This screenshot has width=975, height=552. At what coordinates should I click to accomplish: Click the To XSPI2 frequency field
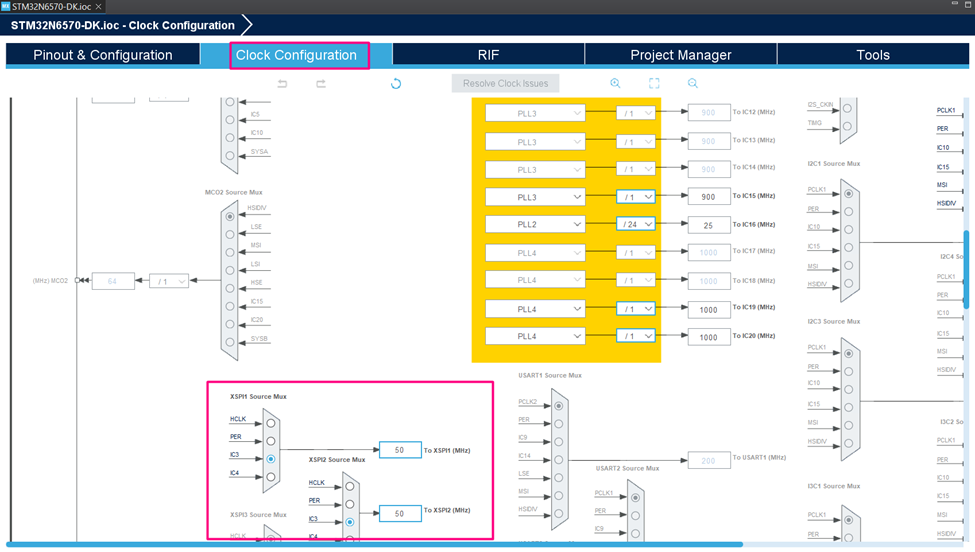pos(400,513)
